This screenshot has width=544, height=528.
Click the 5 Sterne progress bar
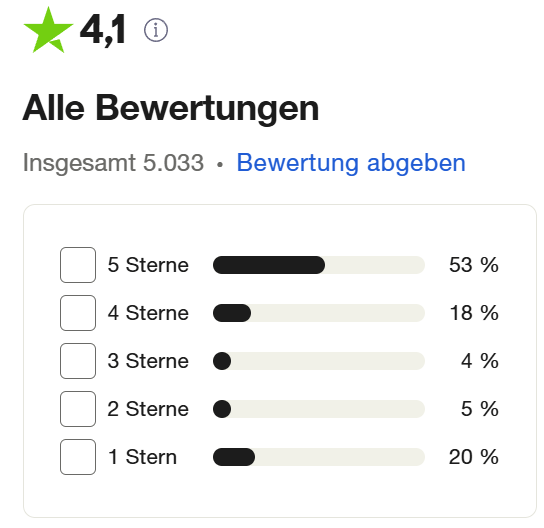319,265
